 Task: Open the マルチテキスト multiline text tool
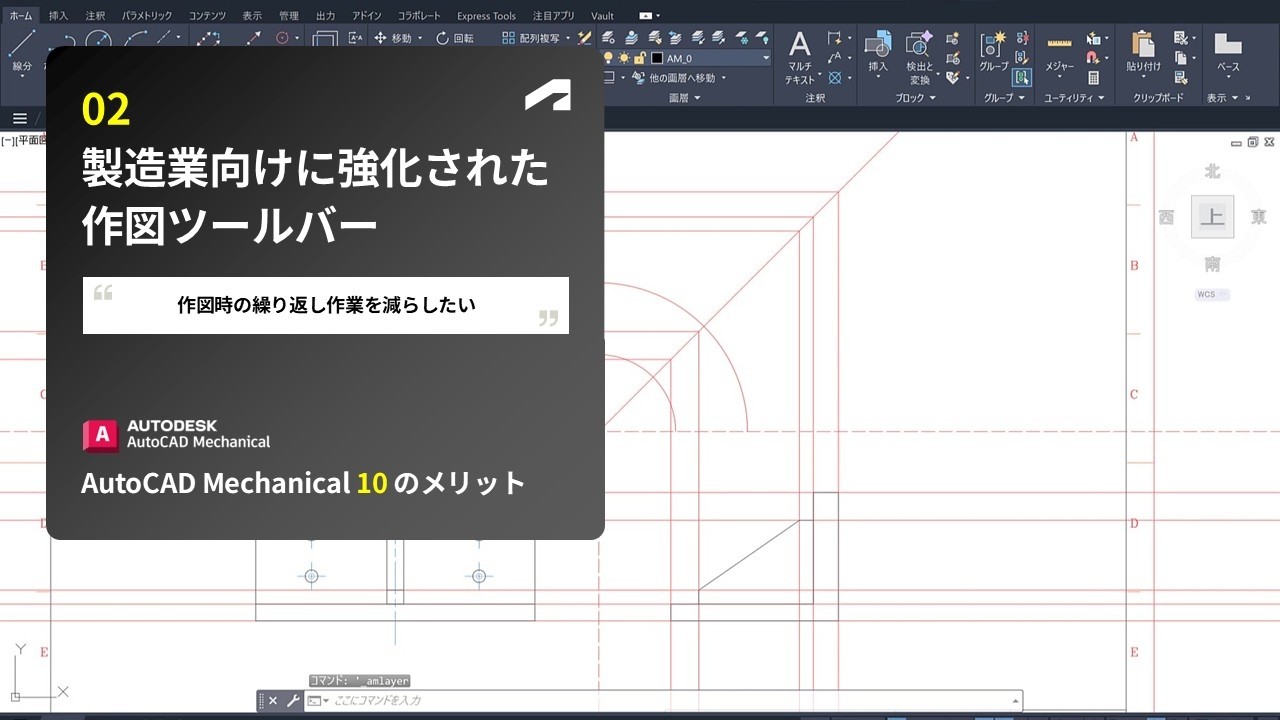799,57
